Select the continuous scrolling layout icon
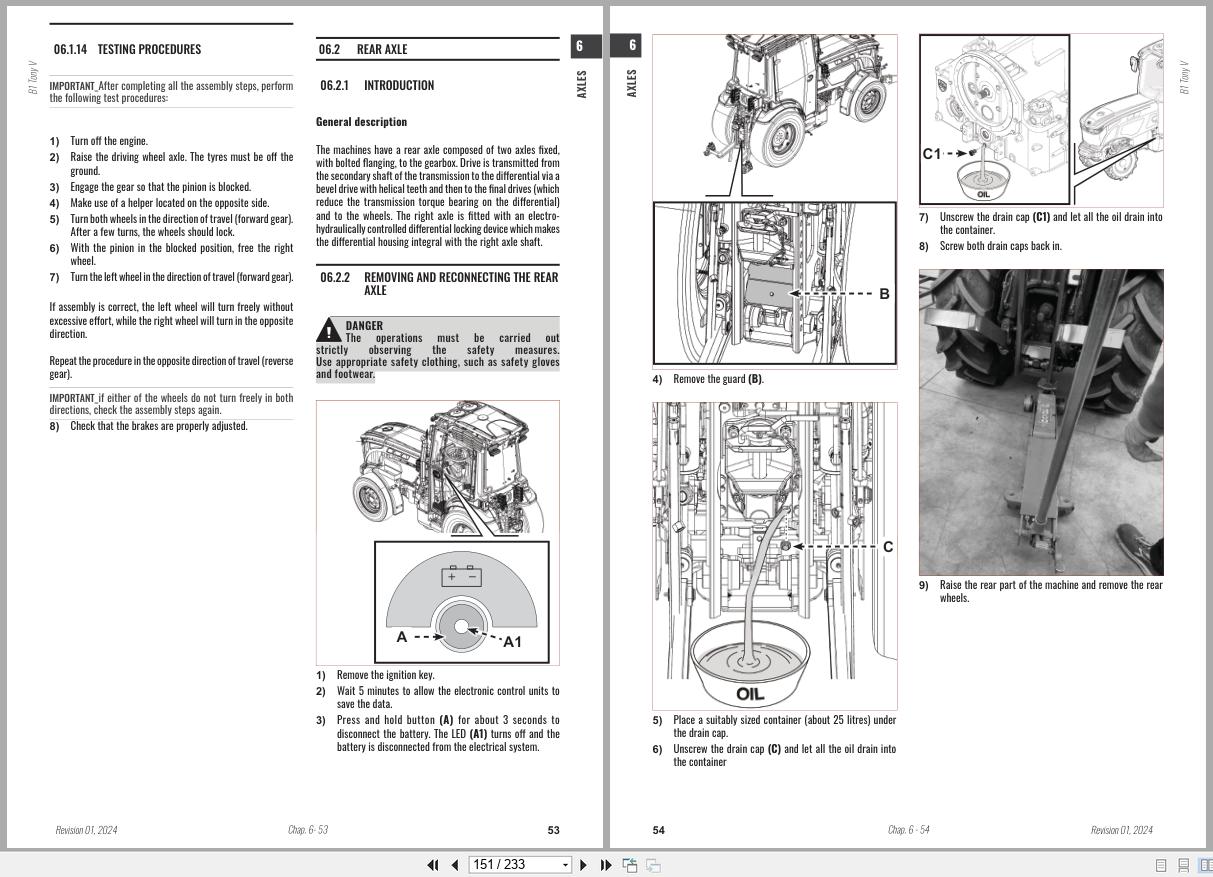The height and width of the screenshot is (877, 1213). (1186, 864)
